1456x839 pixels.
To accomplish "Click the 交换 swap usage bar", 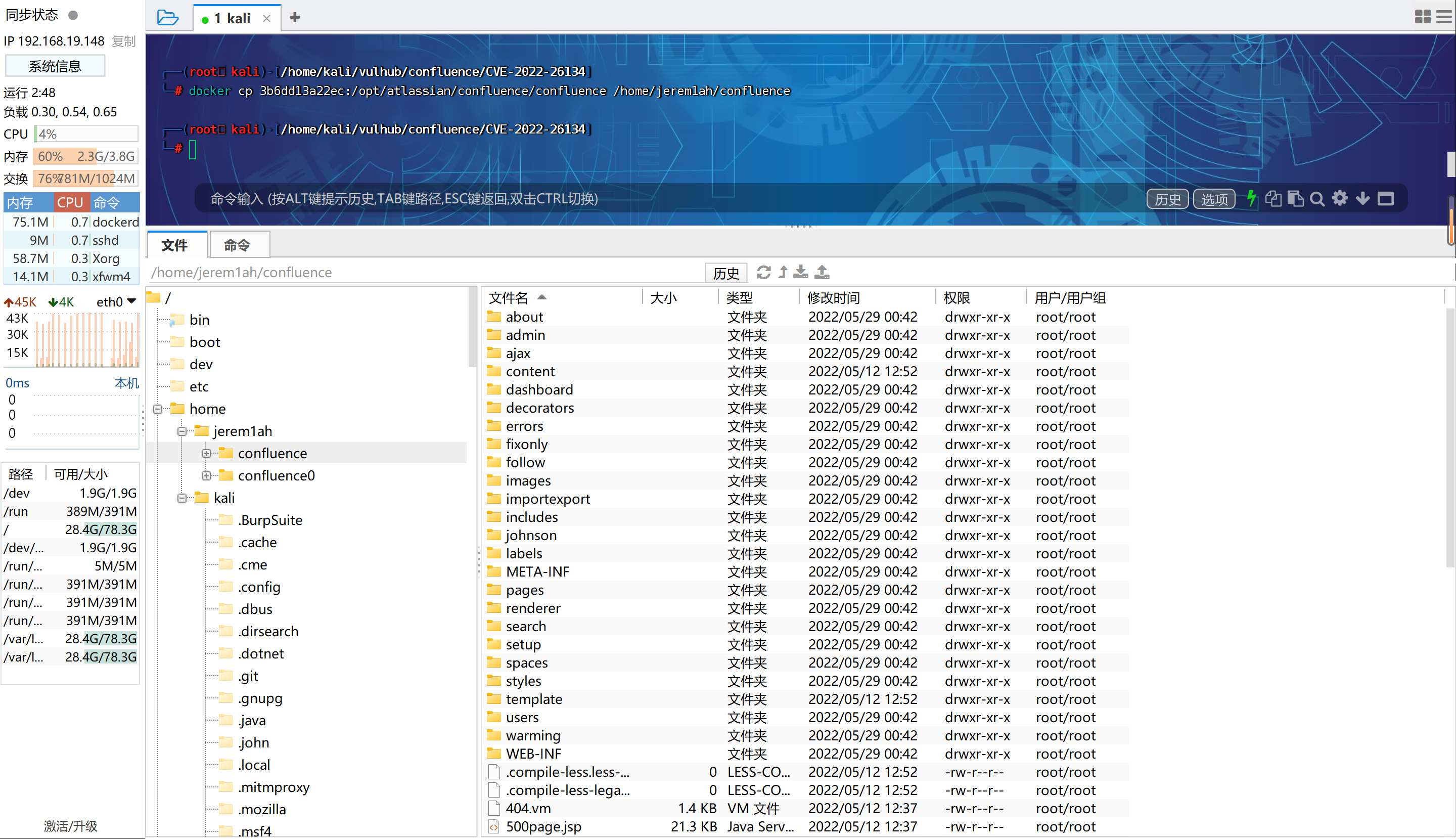I will coord(86,179).
